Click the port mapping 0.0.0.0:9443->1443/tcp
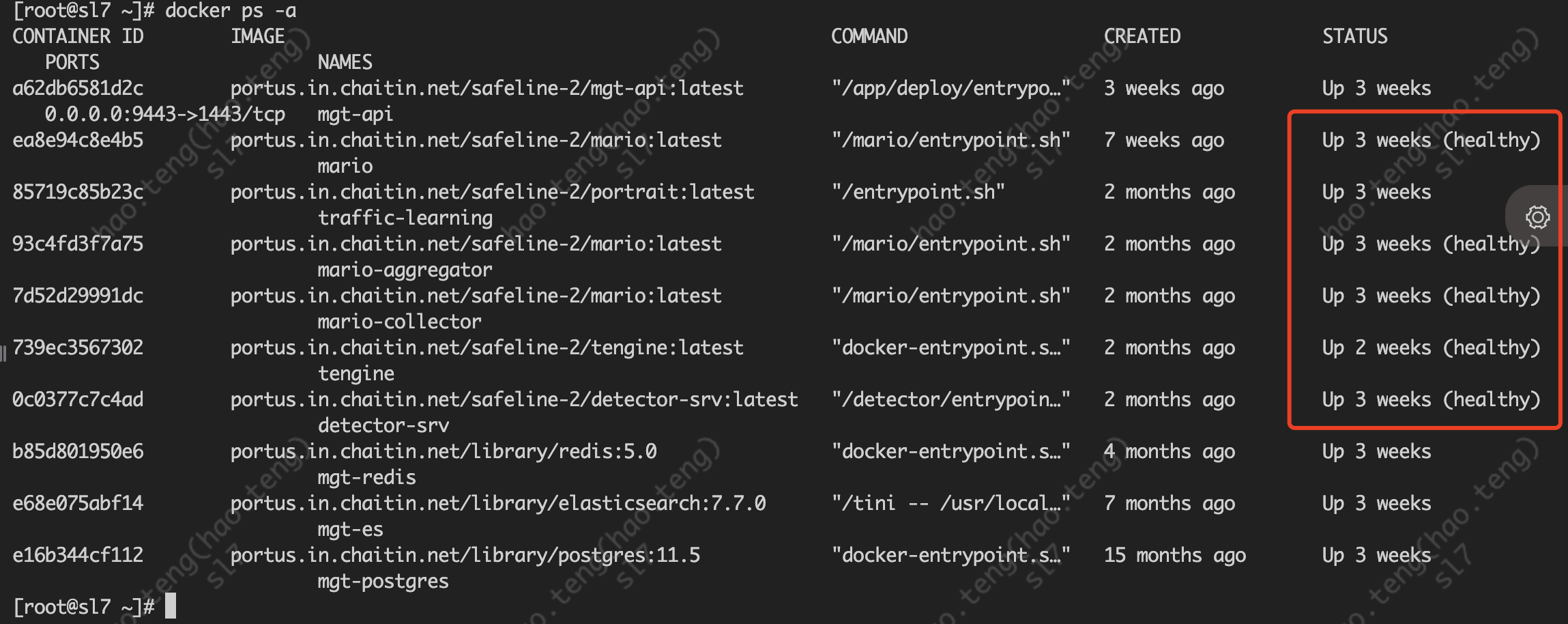Screen dimensions: 1568x624 [164, 114]
